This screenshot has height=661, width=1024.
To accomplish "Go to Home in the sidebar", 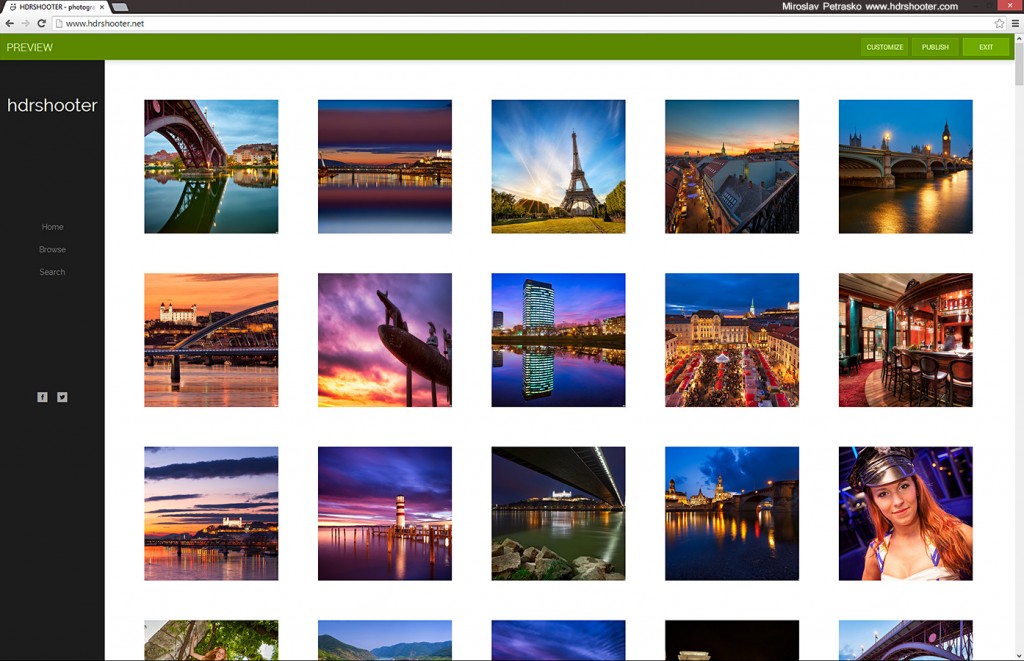I will (x=52, y=227).
